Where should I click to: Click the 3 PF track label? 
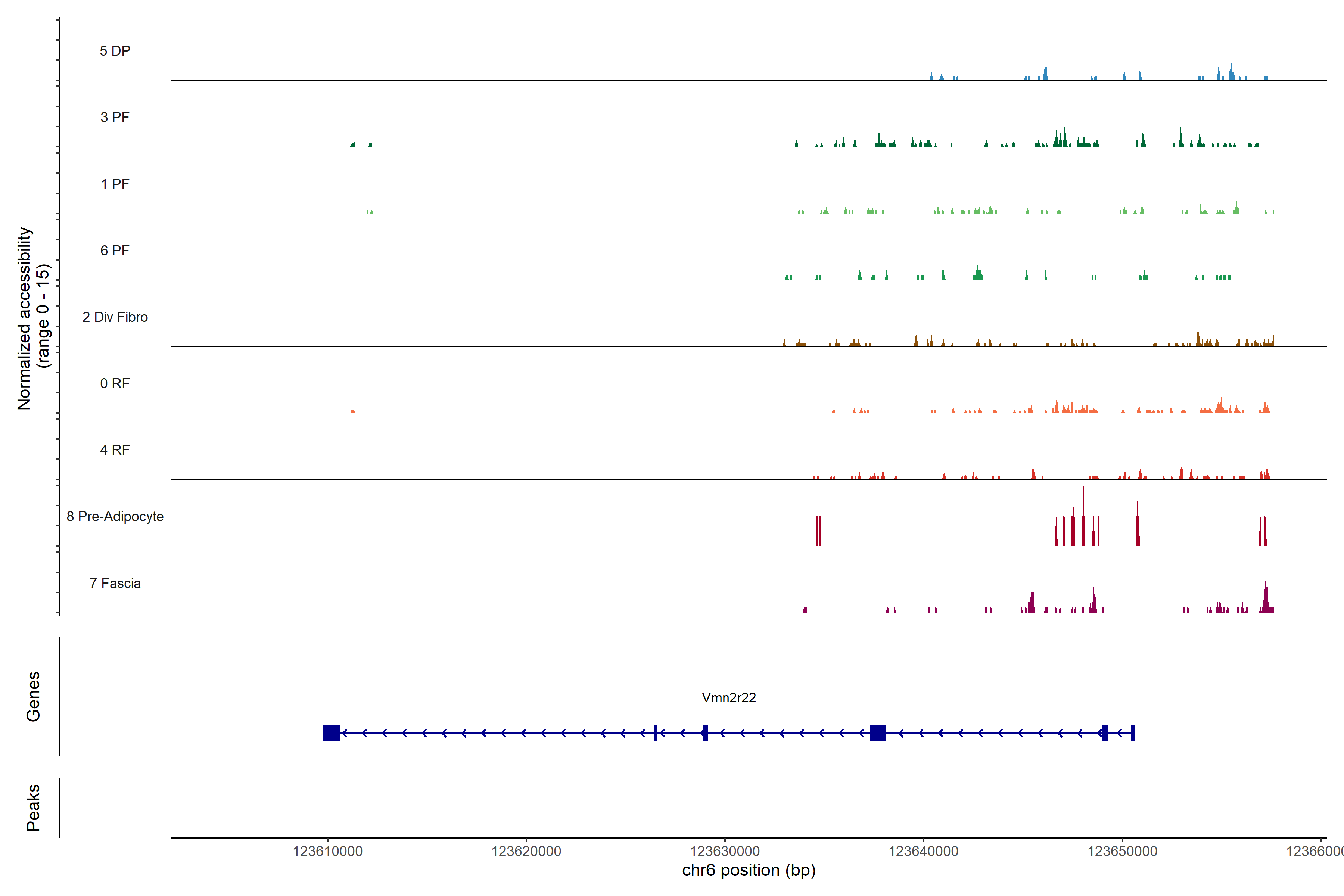coord(115,117)
